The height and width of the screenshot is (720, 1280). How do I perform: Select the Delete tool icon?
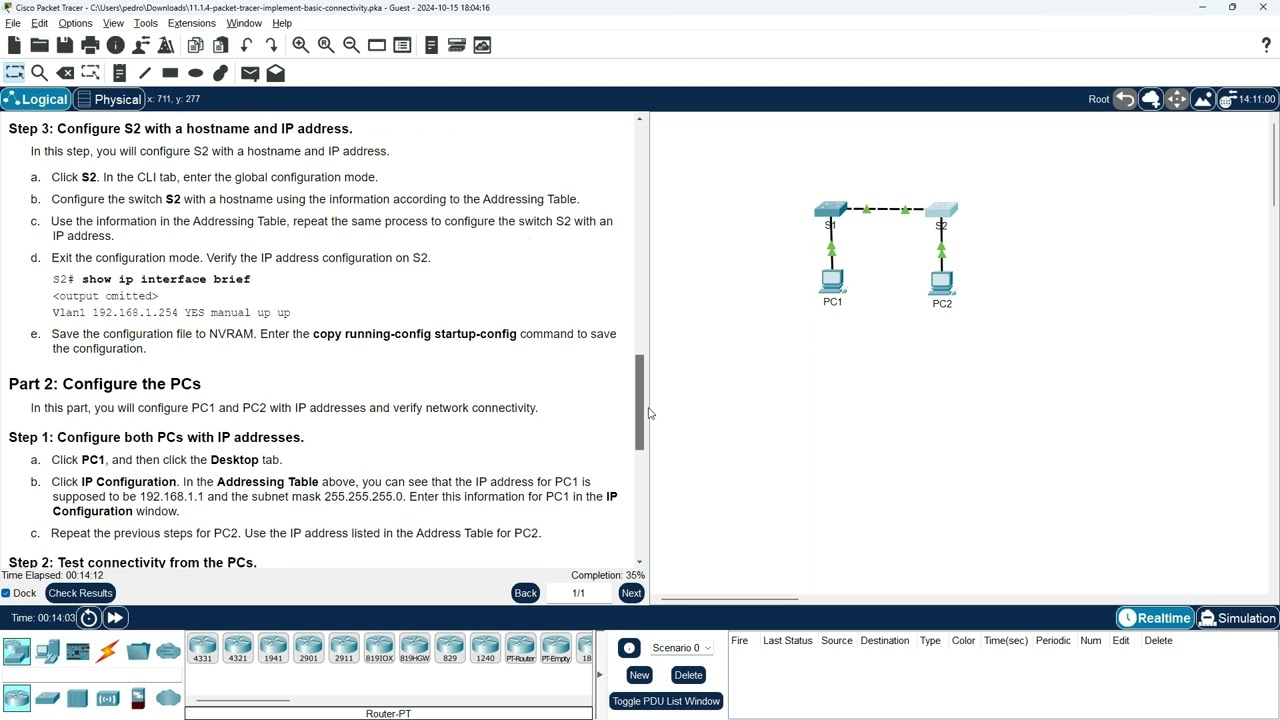65,73
